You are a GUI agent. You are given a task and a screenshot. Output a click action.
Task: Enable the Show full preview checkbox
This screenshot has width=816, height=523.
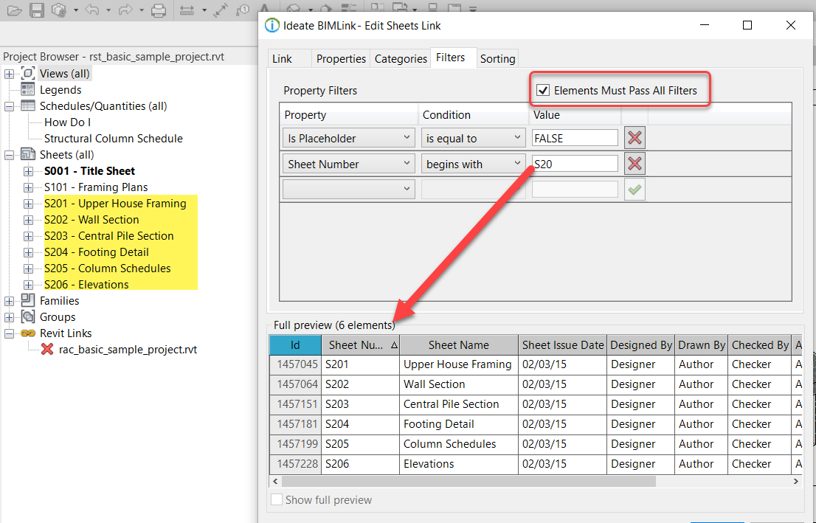point(276,500)
